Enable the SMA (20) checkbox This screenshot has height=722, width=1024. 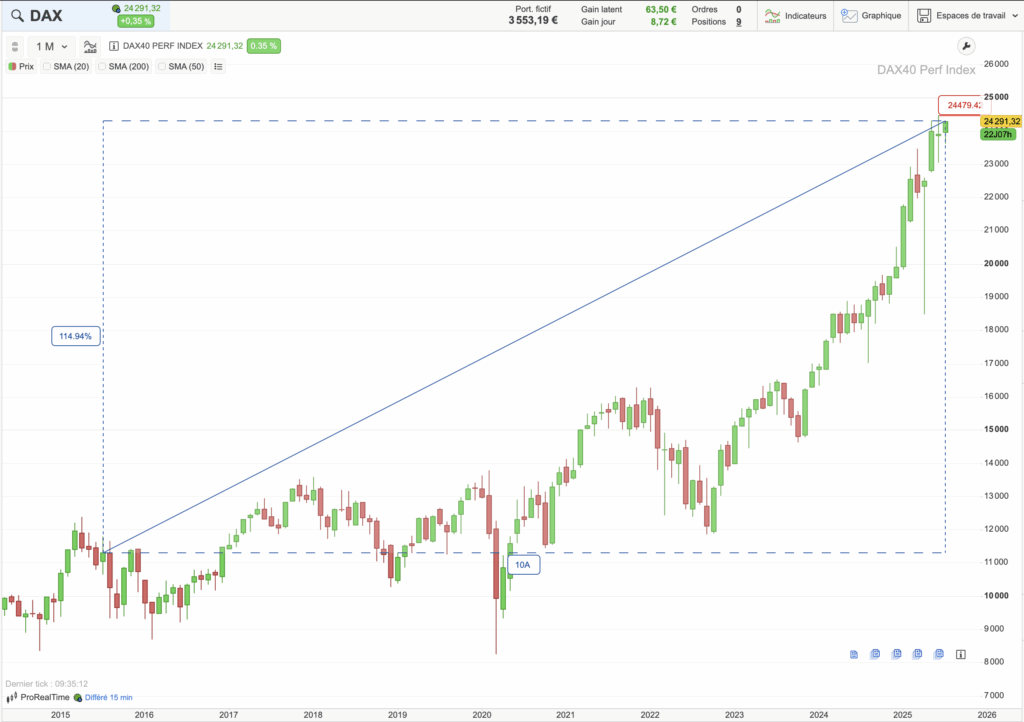(47, 67)
